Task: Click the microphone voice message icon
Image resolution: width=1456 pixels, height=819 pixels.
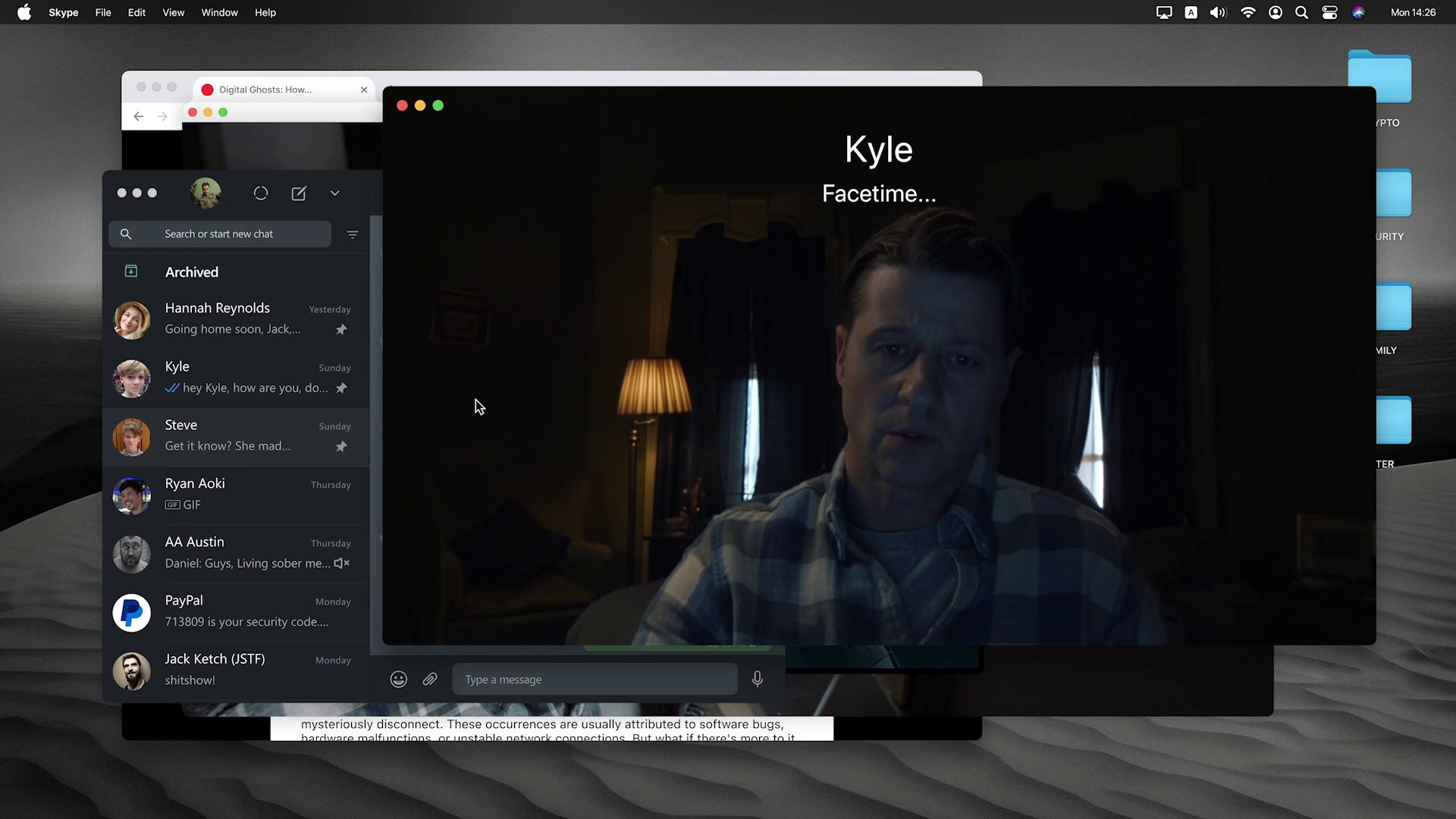Action: coord(757,679)
